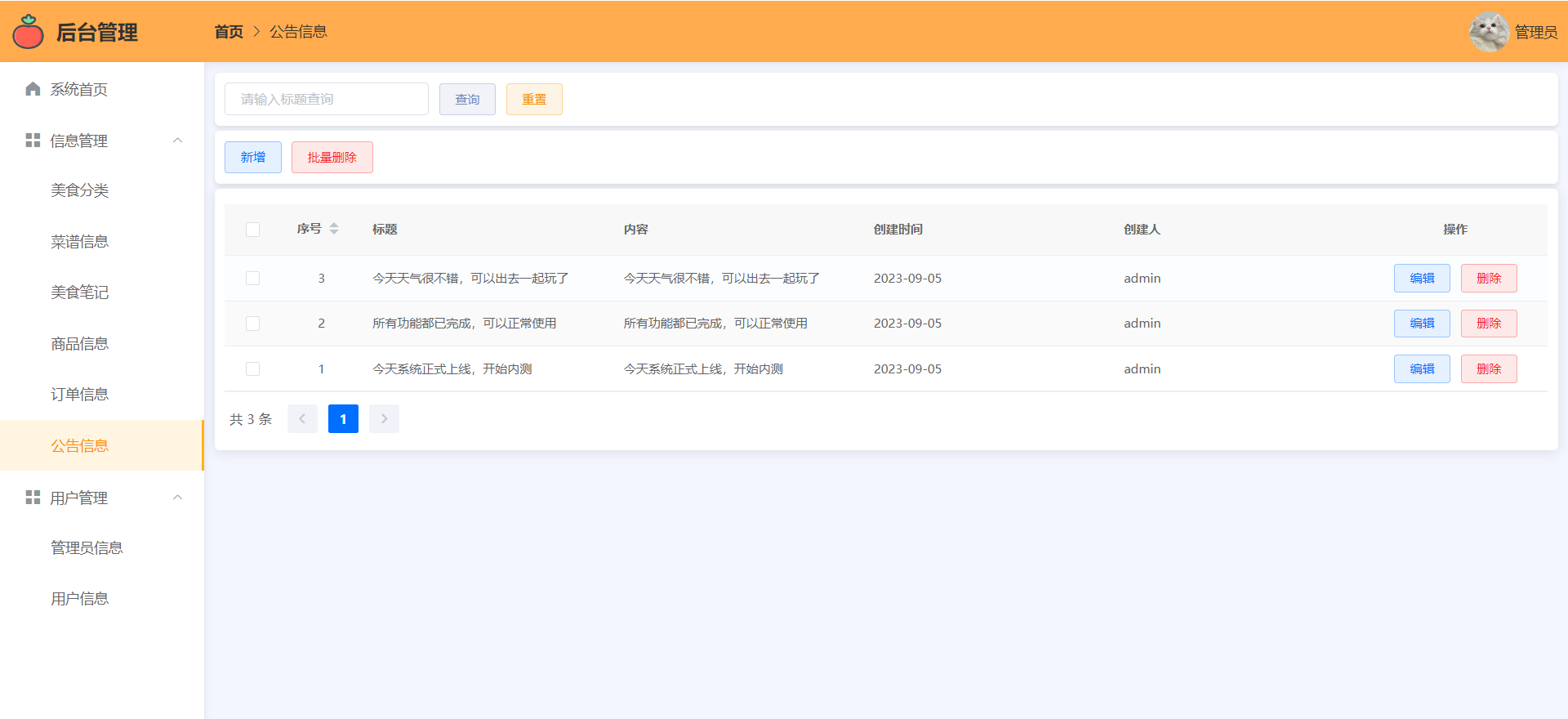Click the 查询 search button
This screenshot has width=1568, height=719.
pos(467,99)
